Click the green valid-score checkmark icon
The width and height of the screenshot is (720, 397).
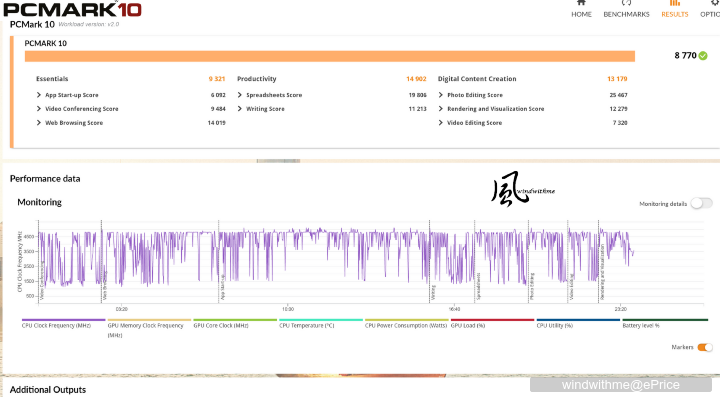[x=703, y=56]
